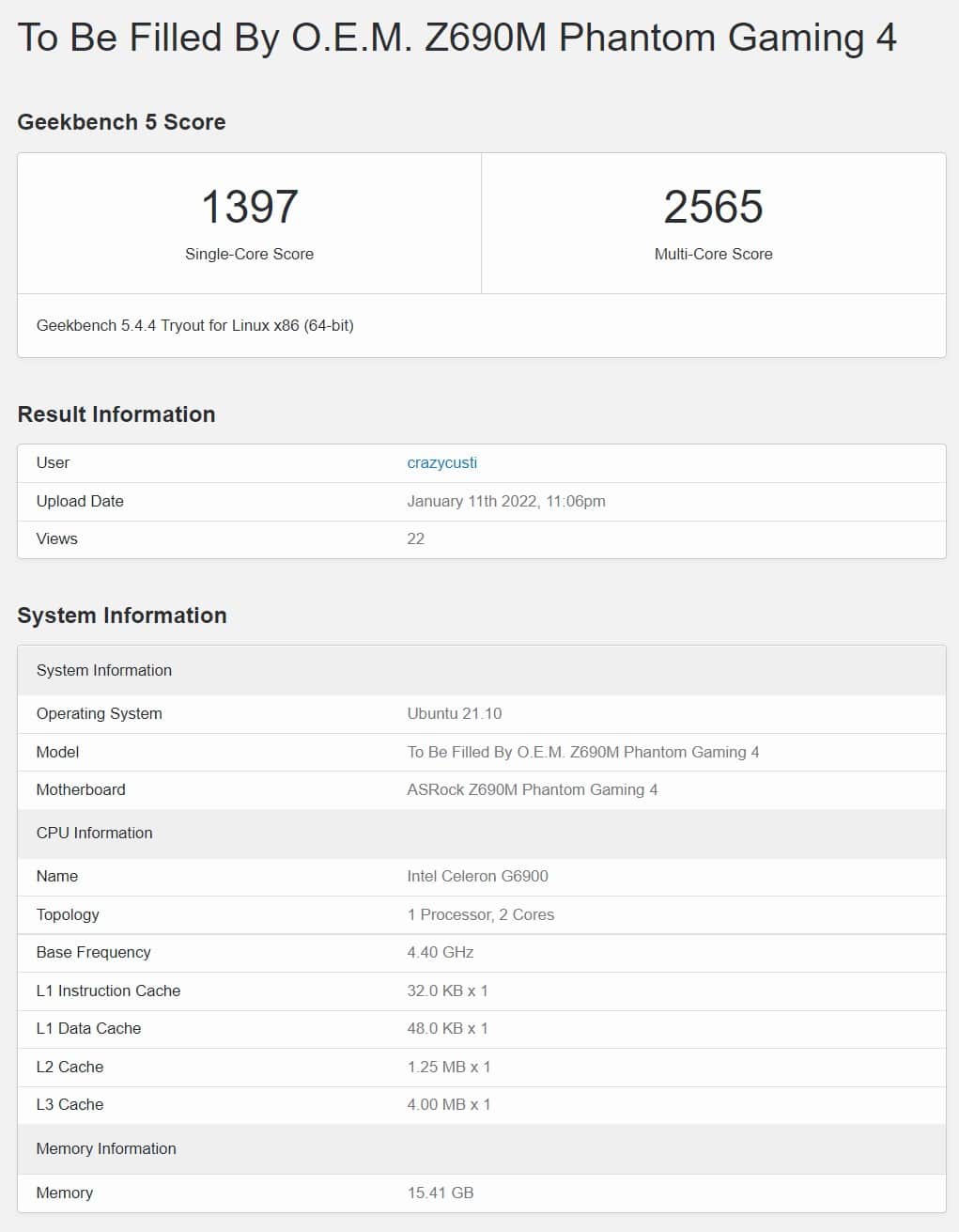Screen dimensions: 959x1232
Task: Click the Memory Information section header row
Action: coord(481,1148)
